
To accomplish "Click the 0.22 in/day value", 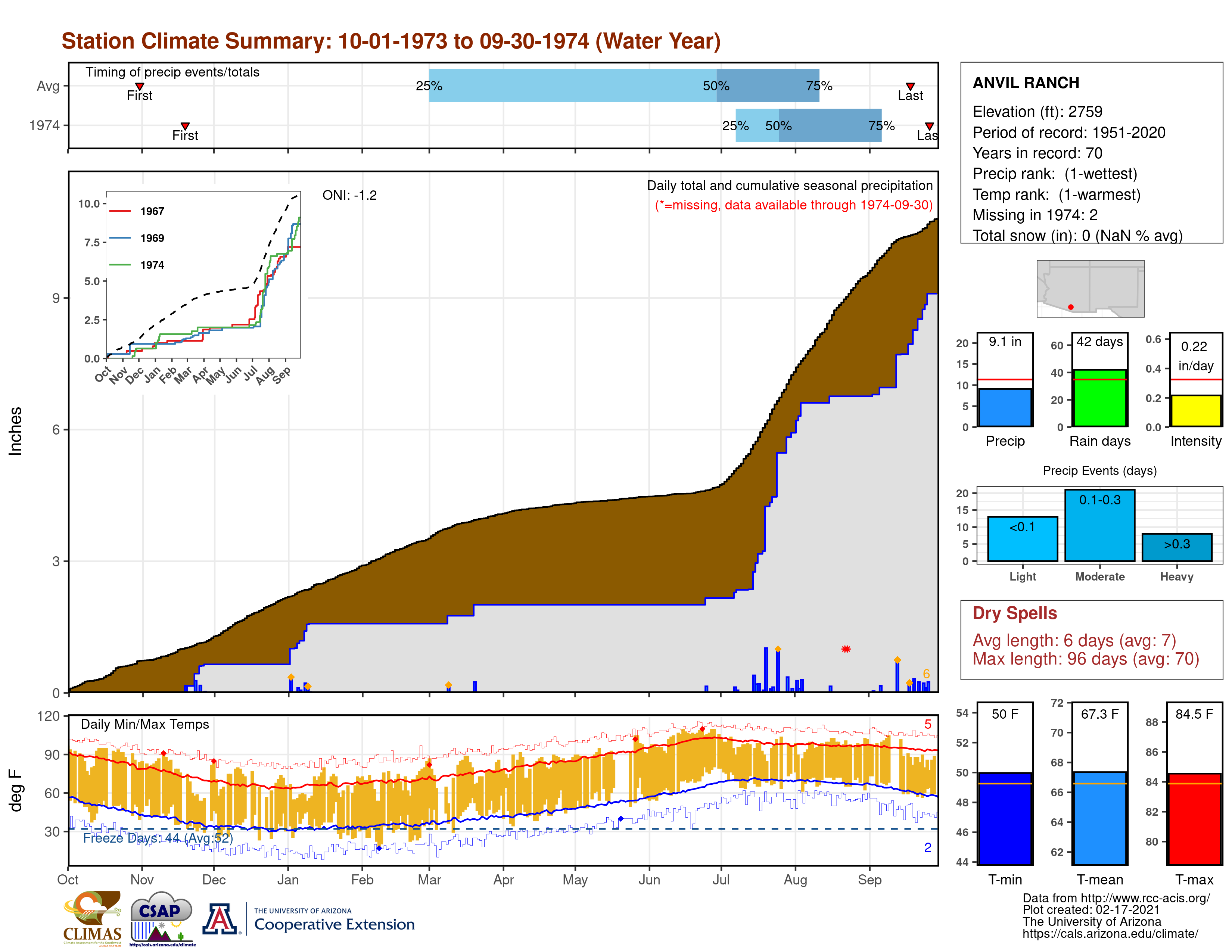I will click(1195, 357).
